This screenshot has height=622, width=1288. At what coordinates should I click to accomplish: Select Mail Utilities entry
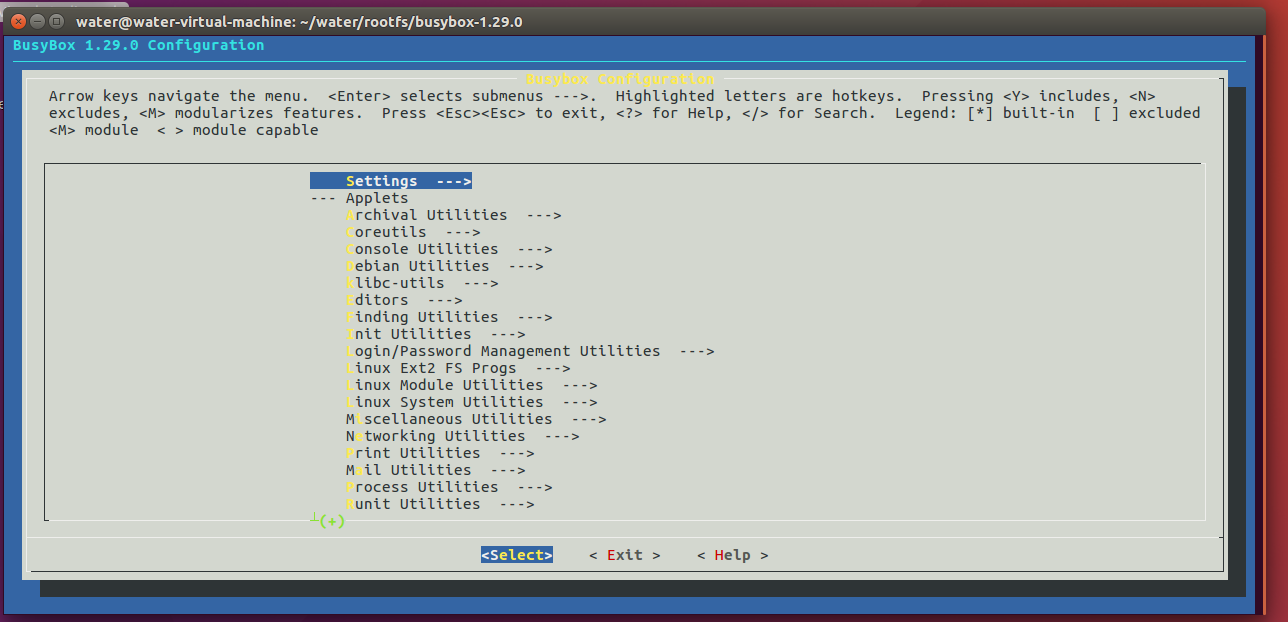(x=435, y=470)
